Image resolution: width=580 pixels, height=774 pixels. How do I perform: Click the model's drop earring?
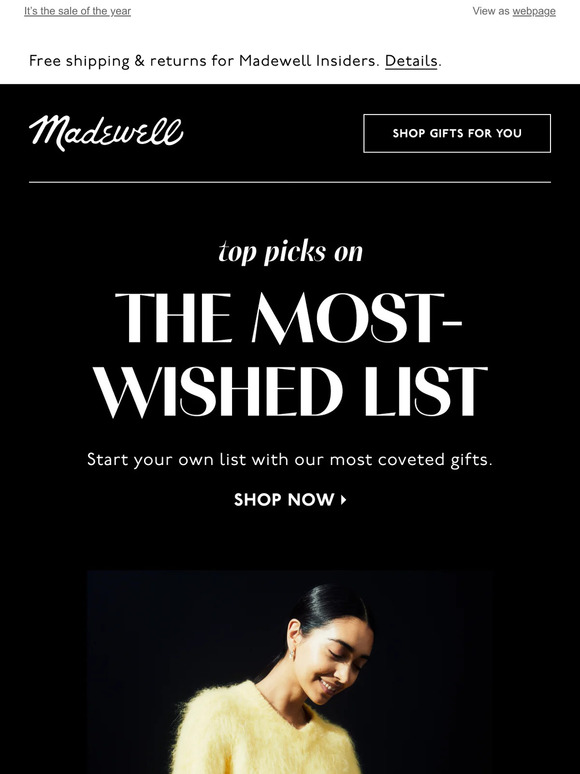292,655
